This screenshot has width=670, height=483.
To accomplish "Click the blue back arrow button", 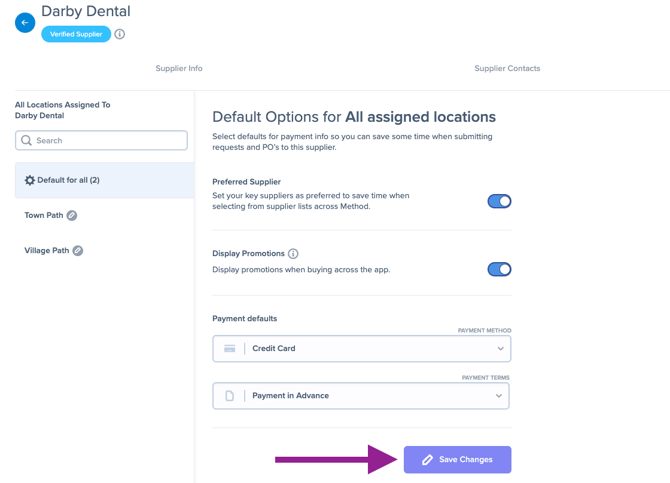I will pos(25,23).
